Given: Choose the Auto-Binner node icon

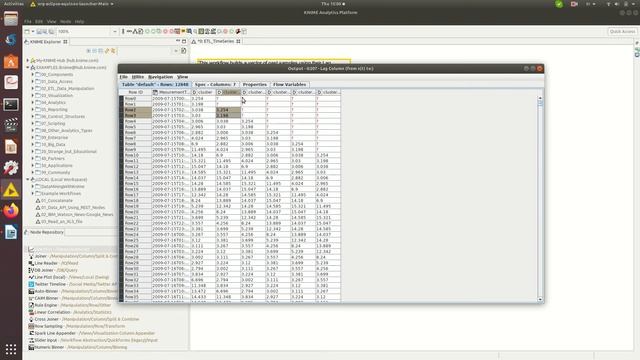Looking at the screenshot, I should 31,291.
